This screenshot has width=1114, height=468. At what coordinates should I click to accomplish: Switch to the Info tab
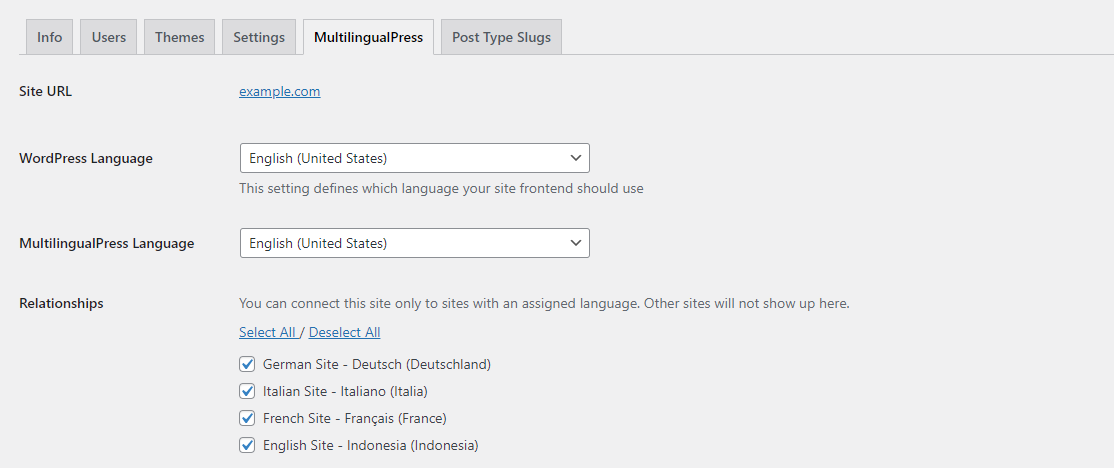[x=50, y=37]
